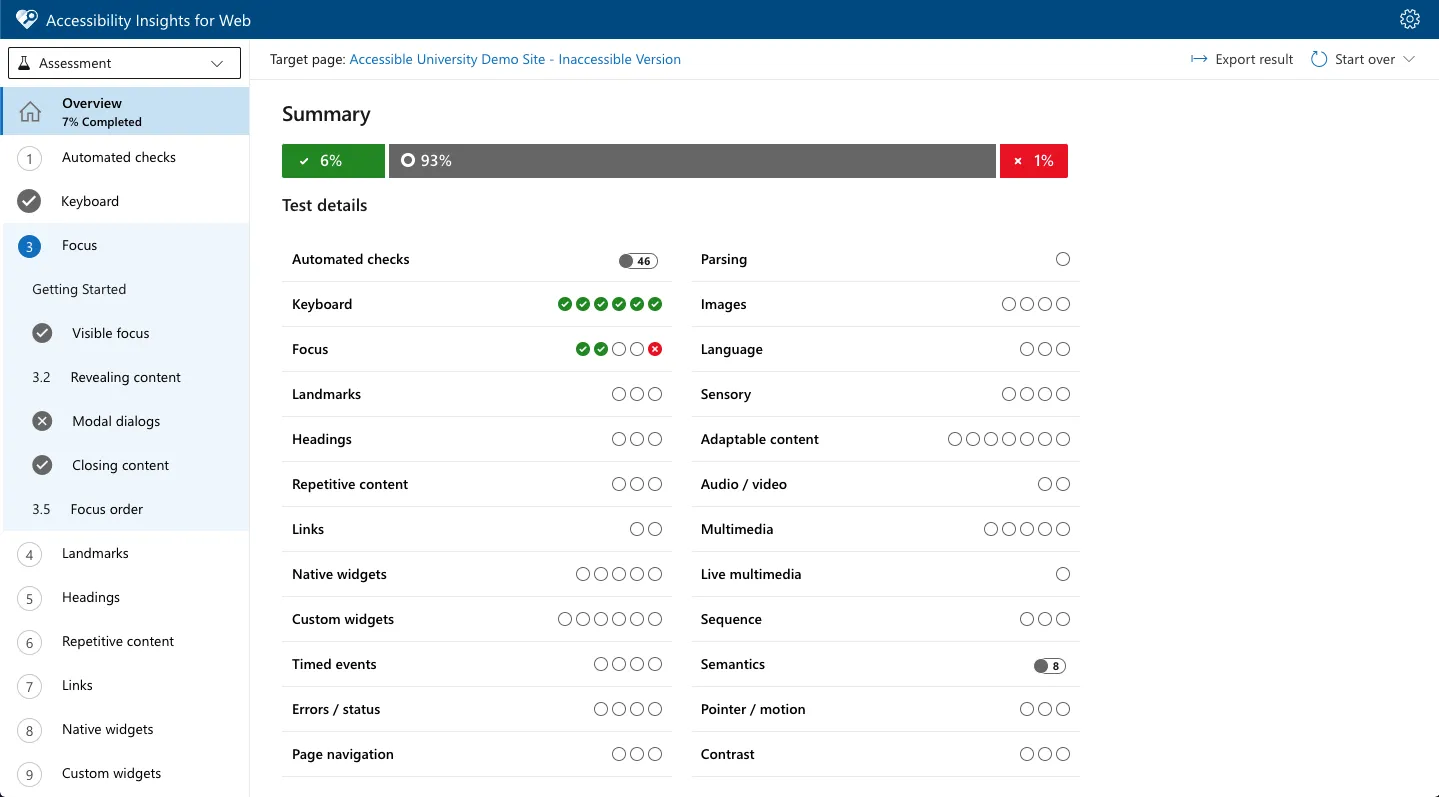Image resolution: width=1439 pixels, height=797 pixels.
Task: Click the Semantics 8 status pill
Action: (1049, 666)
